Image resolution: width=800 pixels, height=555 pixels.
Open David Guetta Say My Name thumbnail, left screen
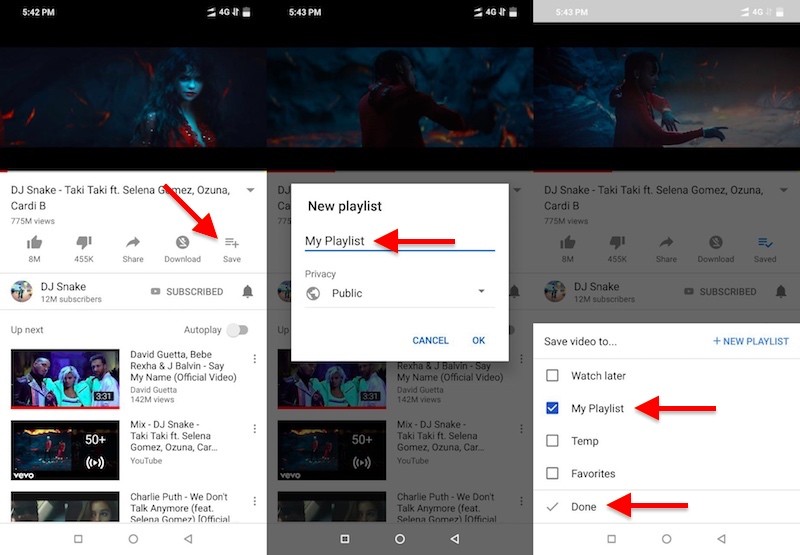point(65,379)
